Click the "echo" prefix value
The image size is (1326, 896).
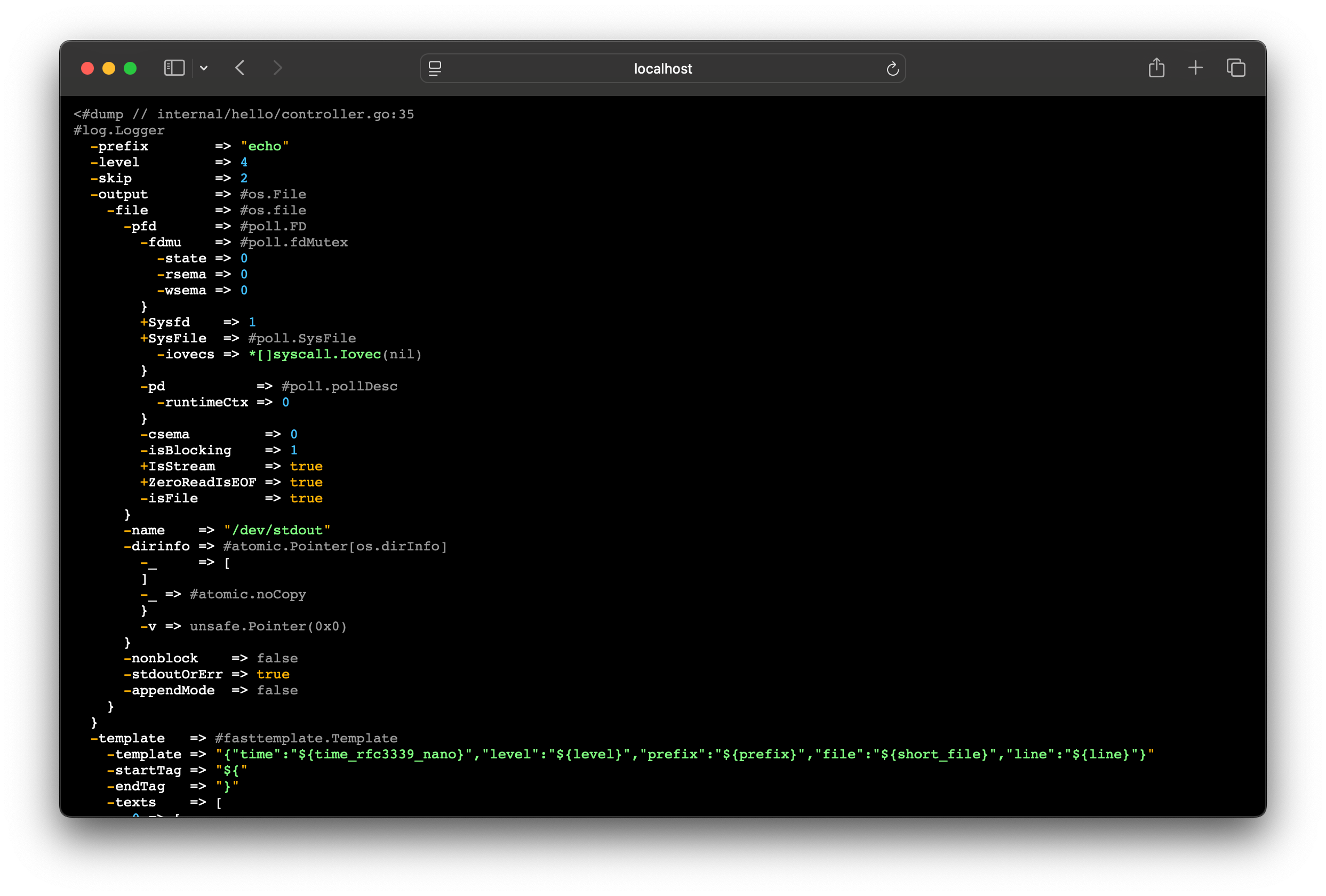pyautogui.click(x=266, y=146)
